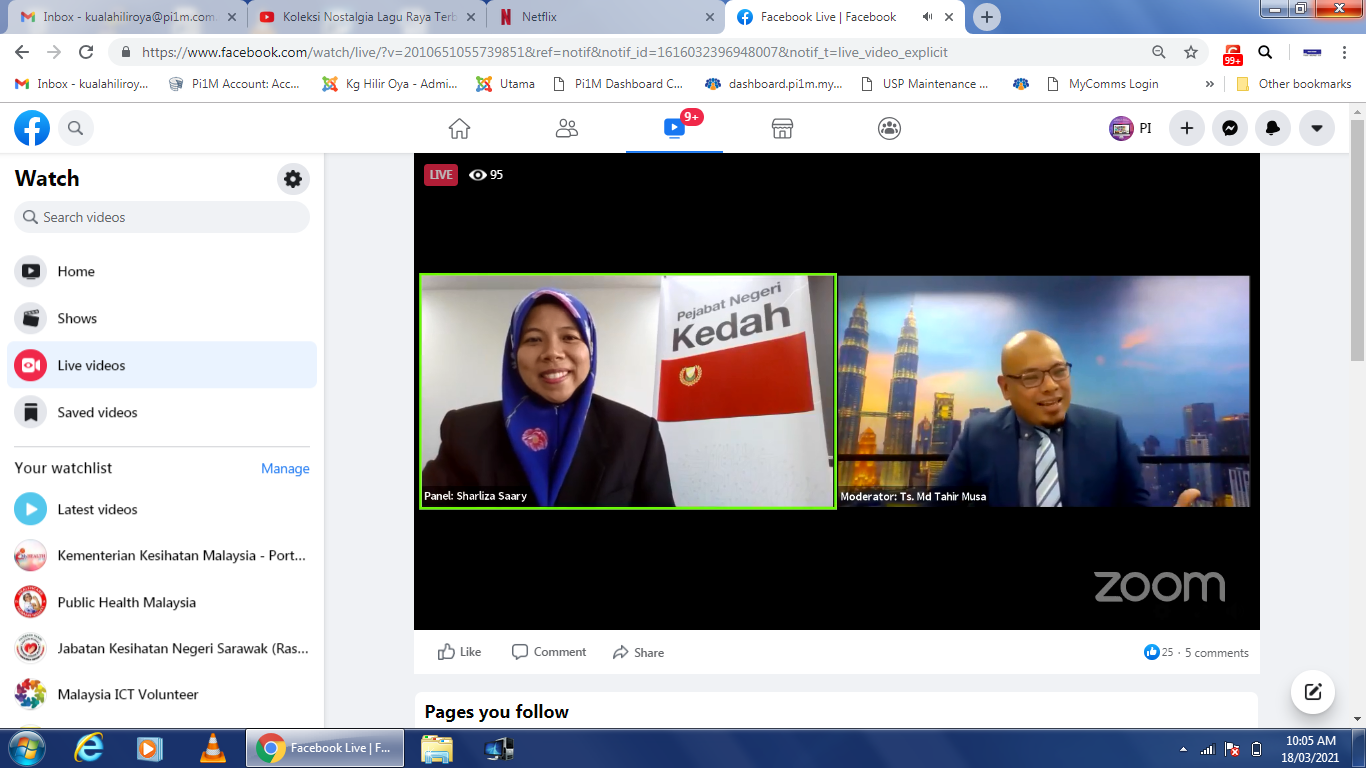Open the Messenger icon
The width and height of the screenshot is (1366, 768).
(x=1231, y=128)
